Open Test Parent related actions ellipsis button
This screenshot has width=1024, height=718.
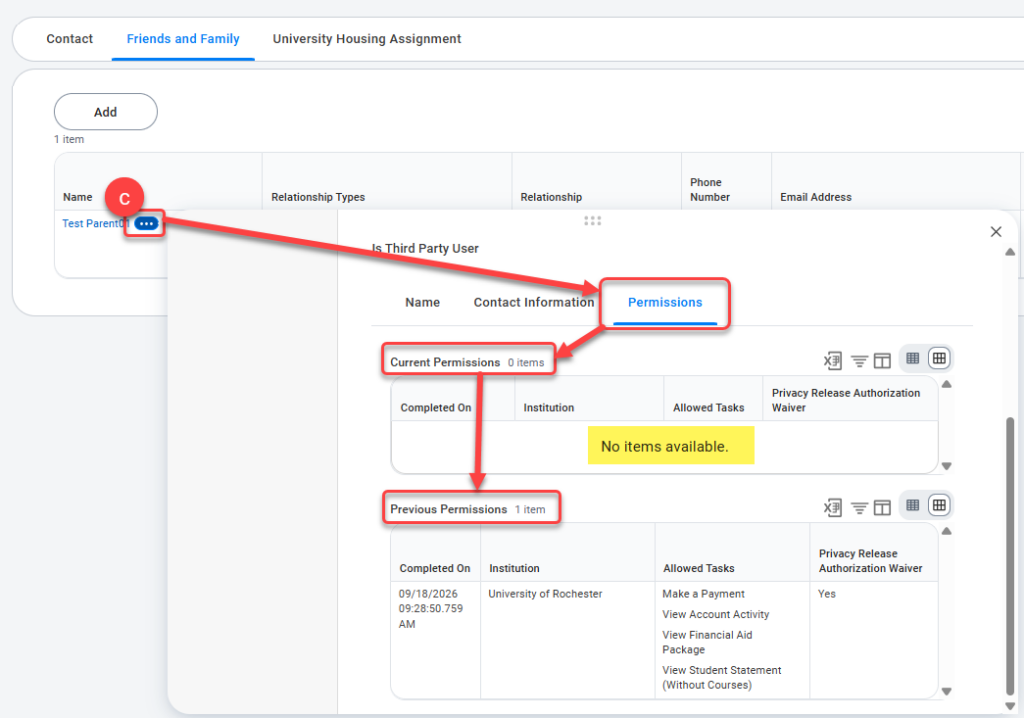tap(146, 223)
